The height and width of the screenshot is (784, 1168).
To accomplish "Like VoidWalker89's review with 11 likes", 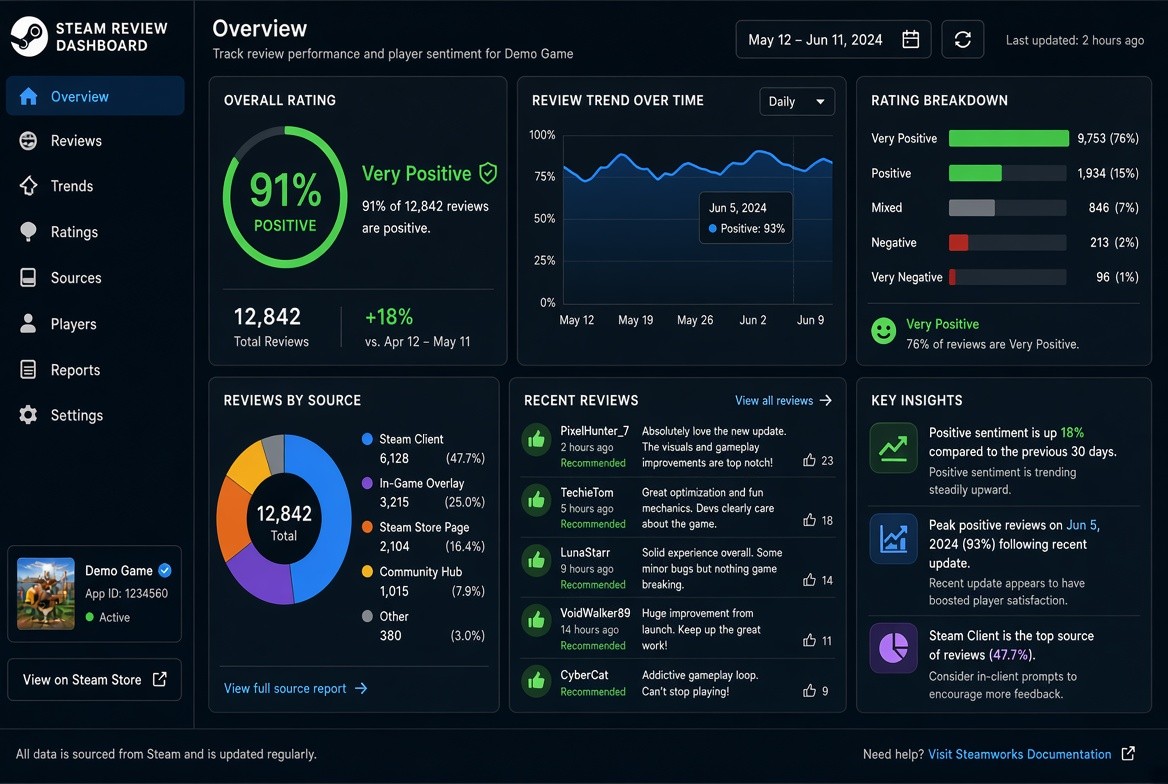I will point(809,639).
